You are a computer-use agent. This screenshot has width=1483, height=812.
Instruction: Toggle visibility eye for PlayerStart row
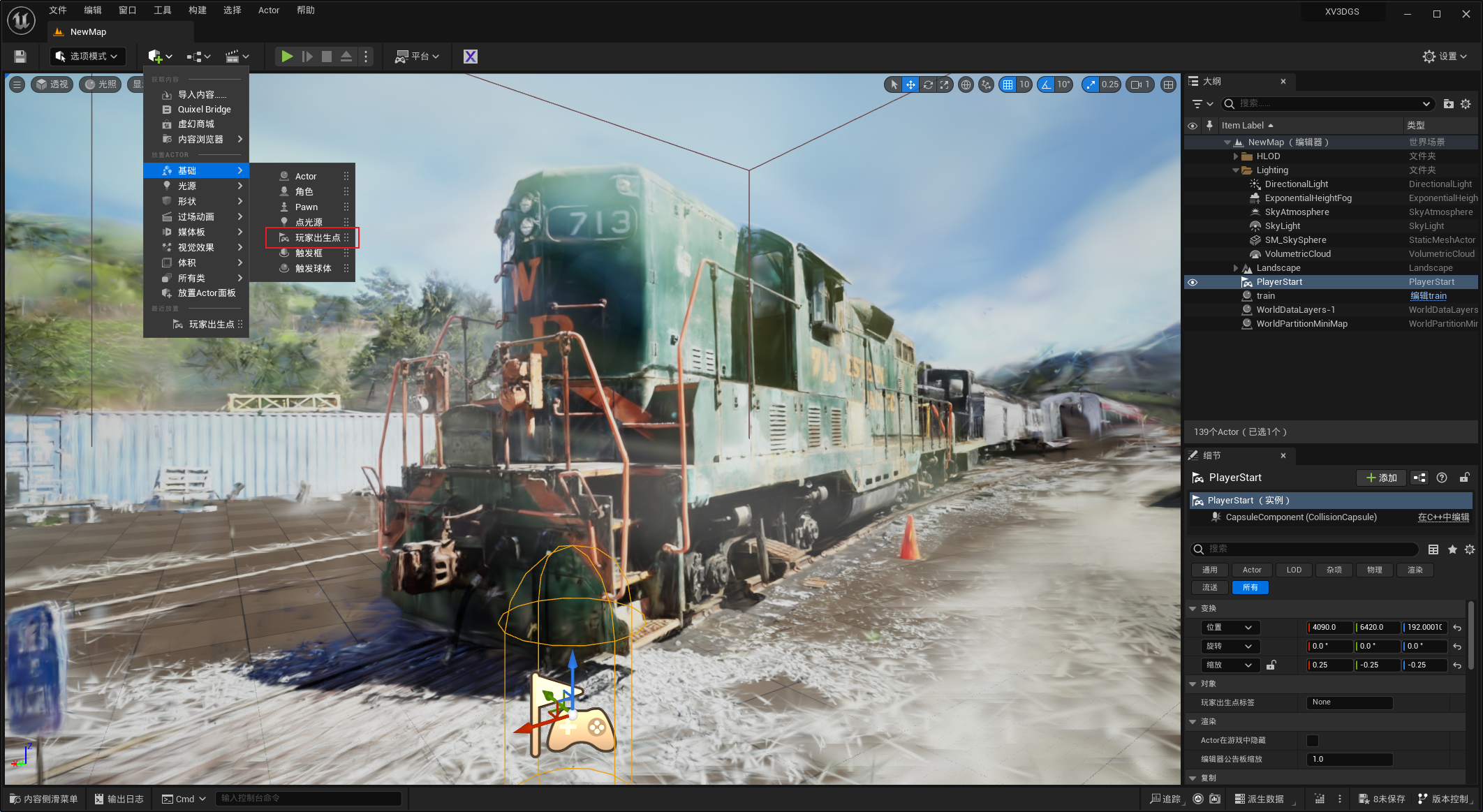tap(1193, 282)
